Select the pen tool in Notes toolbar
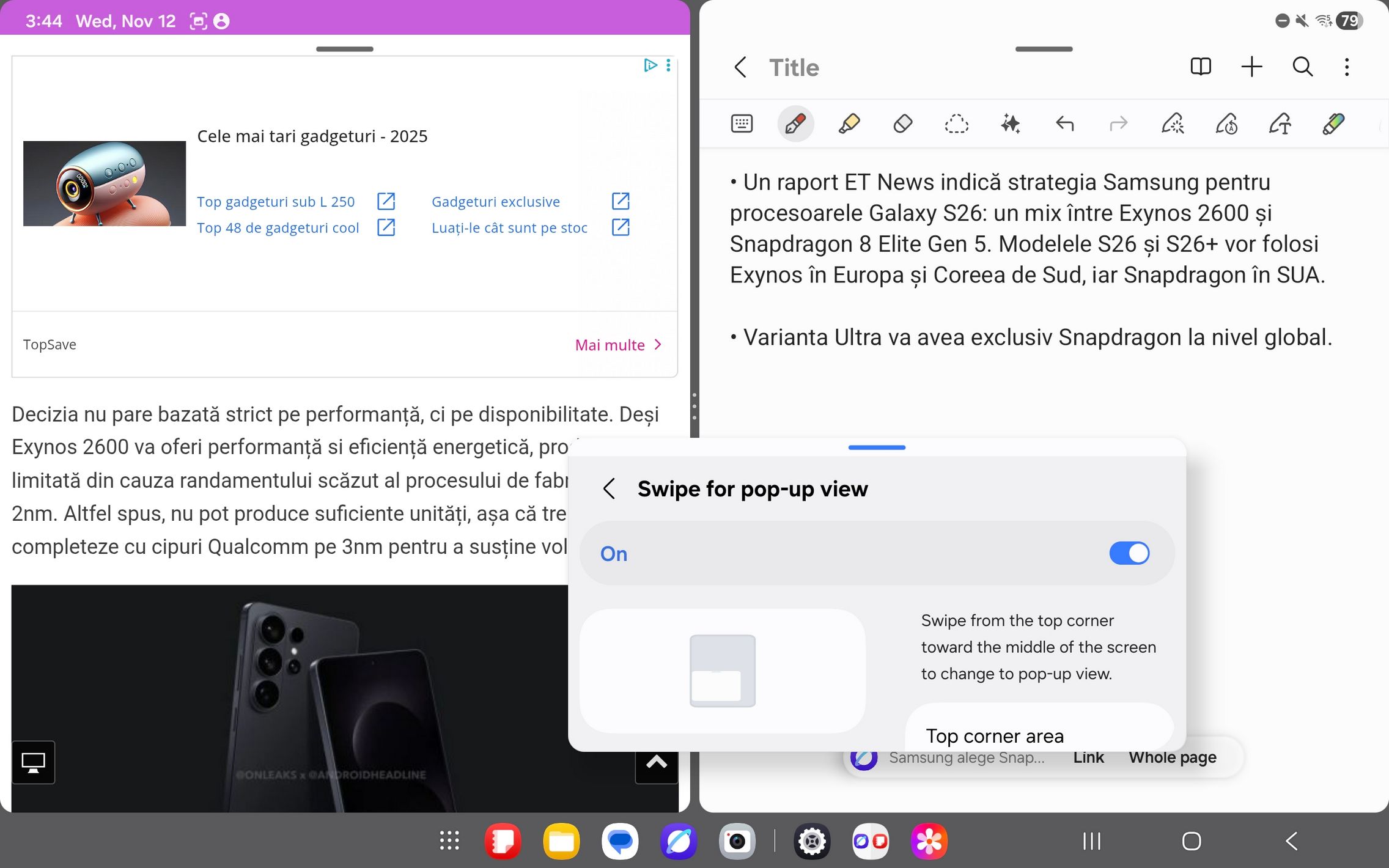The width and height of the screenshot is (1389, 868). pyautogui.click(x=795, y=124)
